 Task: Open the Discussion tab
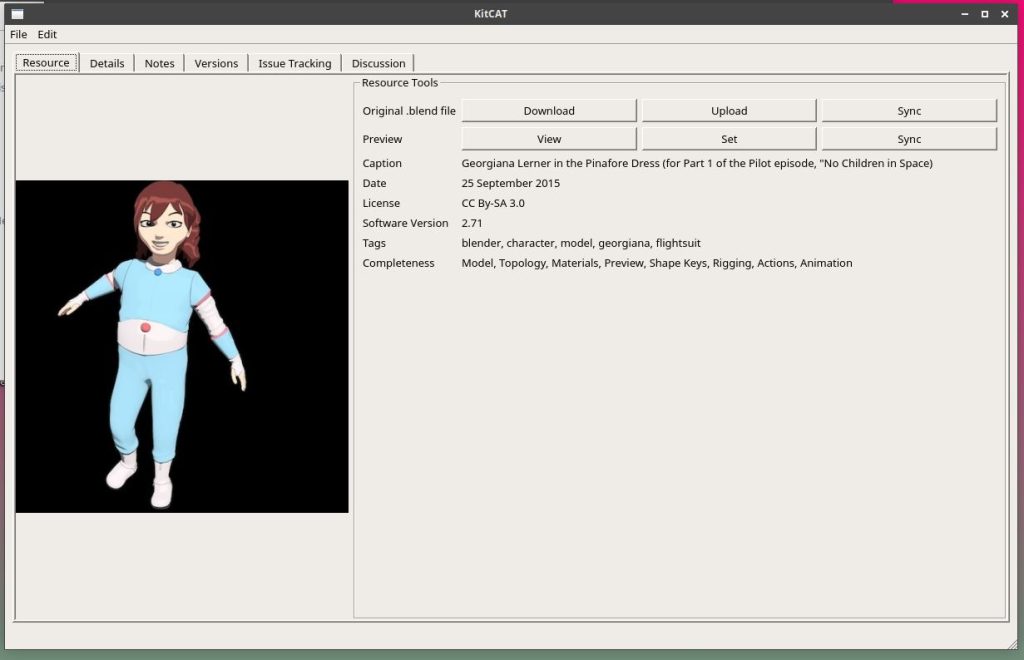pos(378,62)
